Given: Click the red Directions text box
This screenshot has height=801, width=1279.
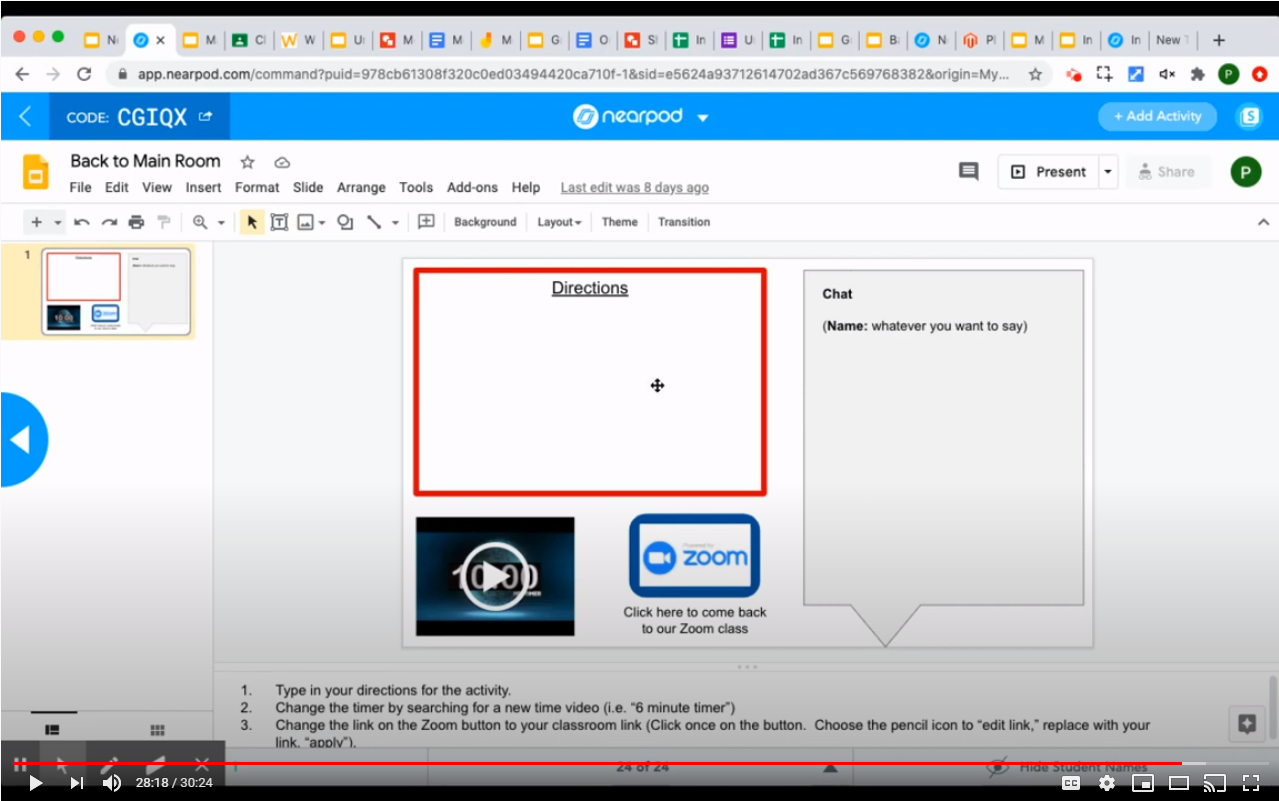Looking at the screenshot, I should 590,382.
